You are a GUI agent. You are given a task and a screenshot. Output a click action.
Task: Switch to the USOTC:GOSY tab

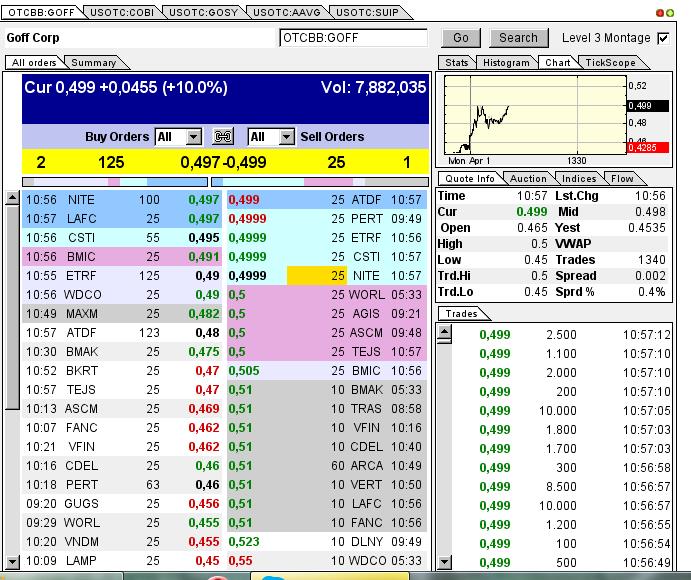point(203,12)
